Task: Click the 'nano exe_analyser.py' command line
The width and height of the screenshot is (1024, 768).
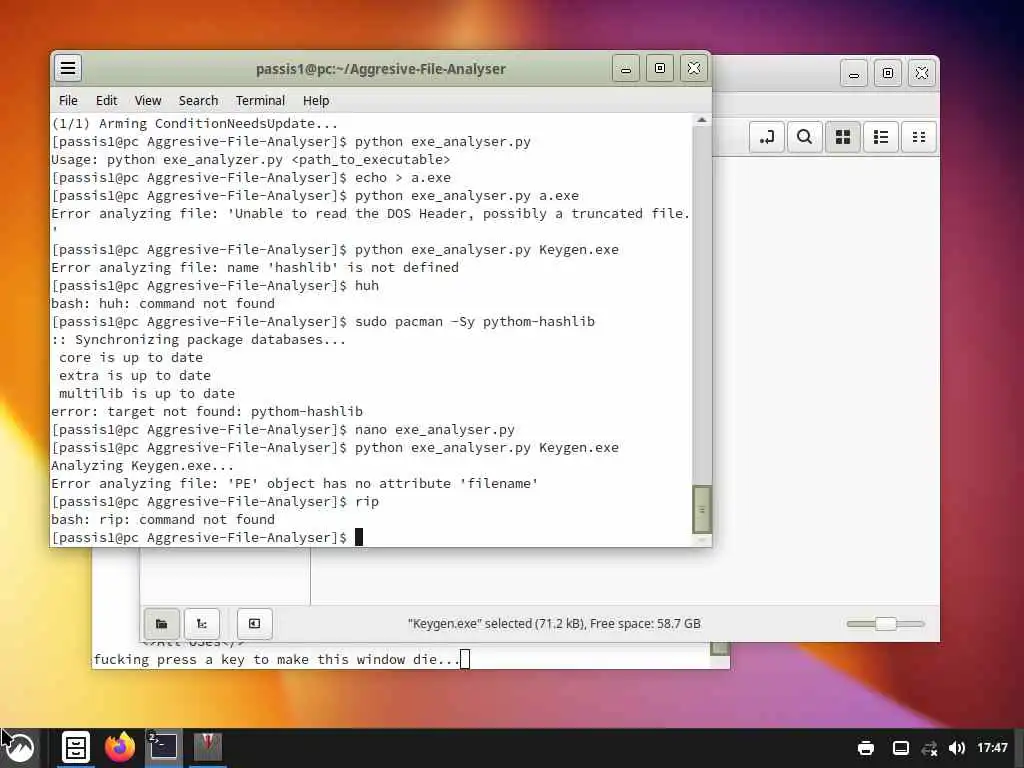Action: click(x=283, y=430)
